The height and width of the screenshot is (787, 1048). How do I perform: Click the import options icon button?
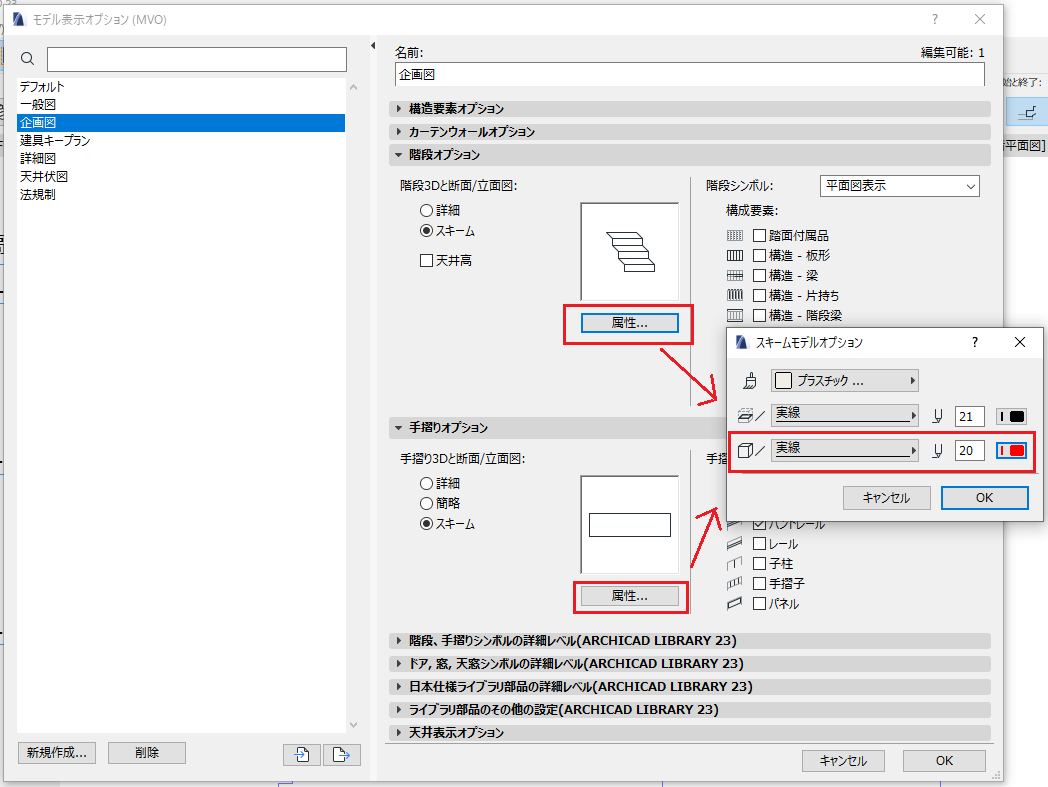302,755
